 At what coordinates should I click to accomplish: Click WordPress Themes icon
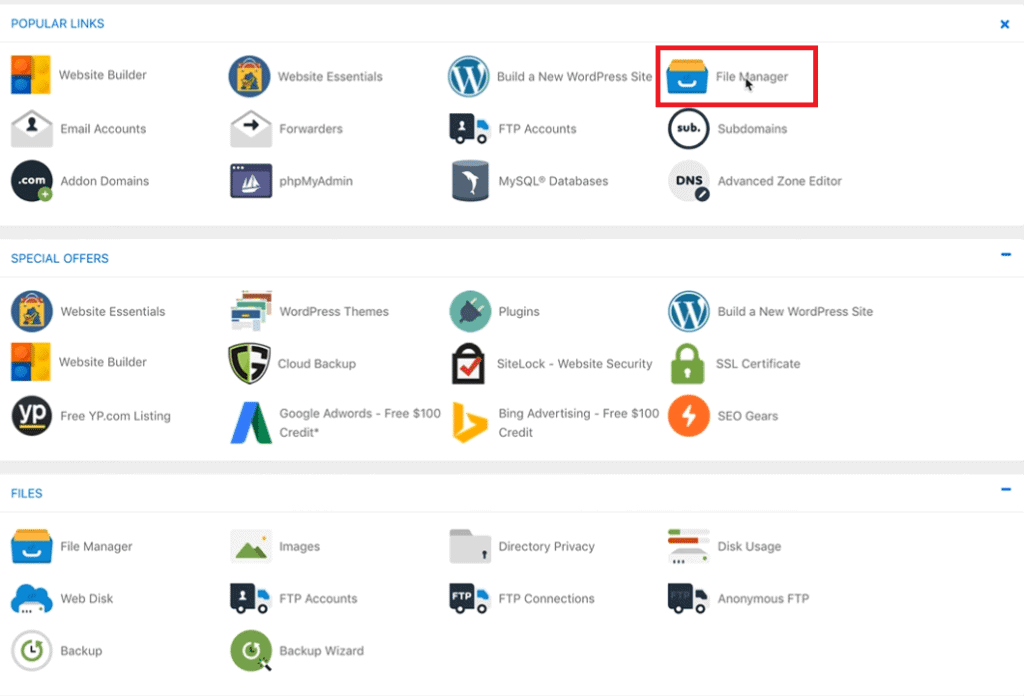[251, 311]
